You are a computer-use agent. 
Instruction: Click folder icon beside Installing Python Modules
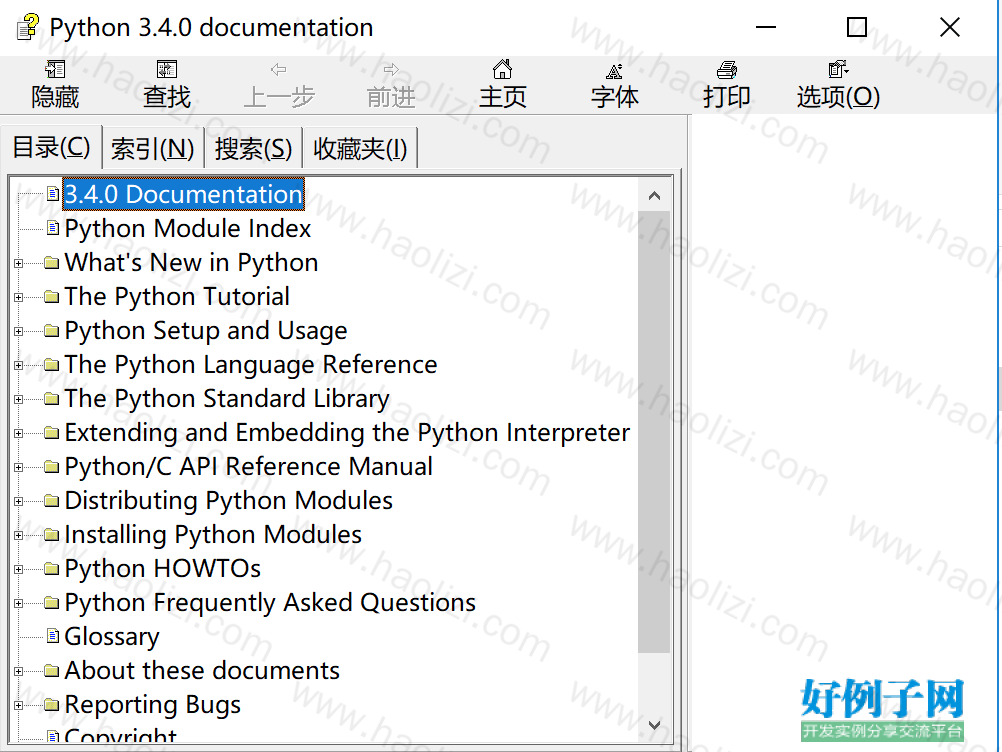[x=52, y=534]
